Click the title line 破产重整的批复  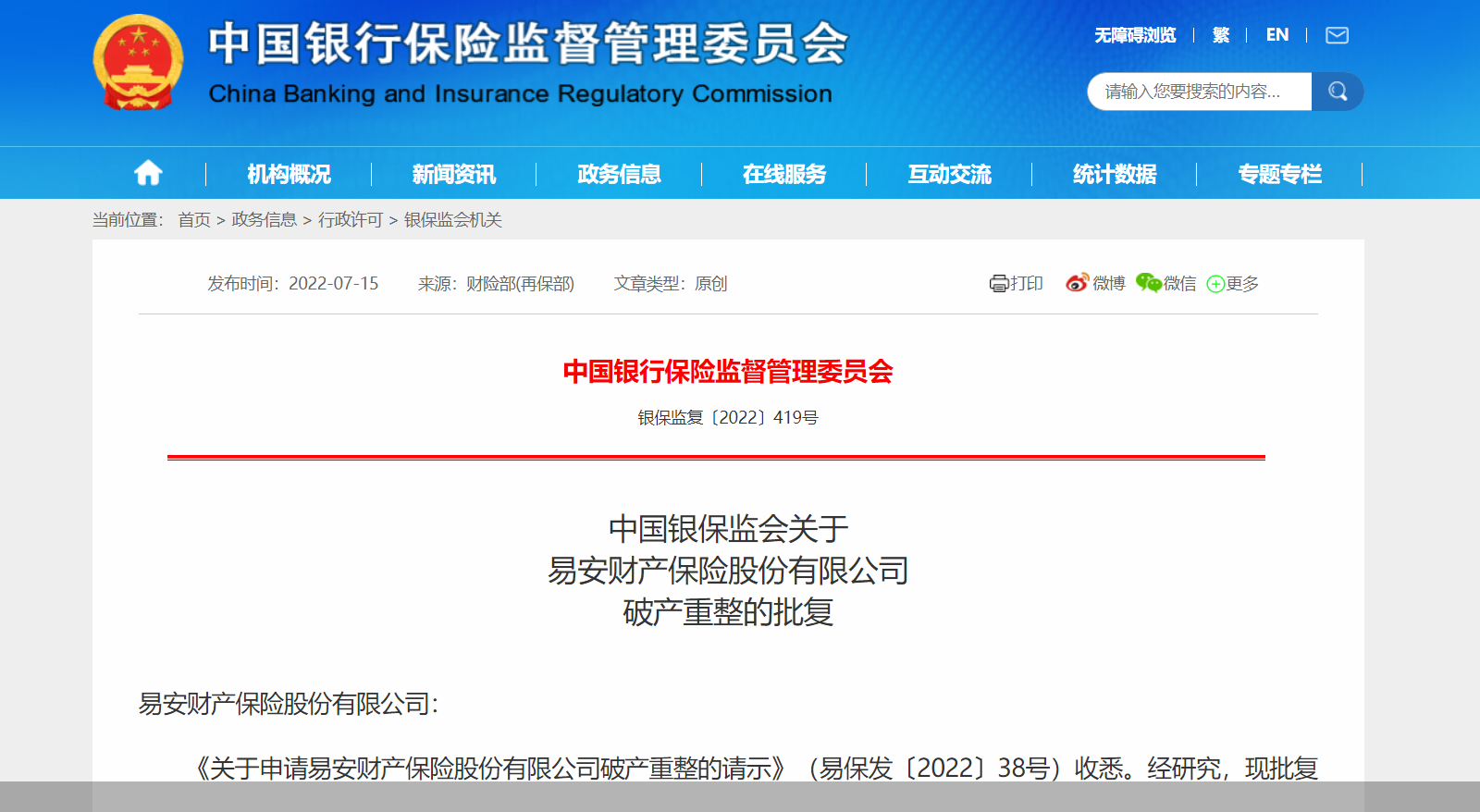point(728,612)
